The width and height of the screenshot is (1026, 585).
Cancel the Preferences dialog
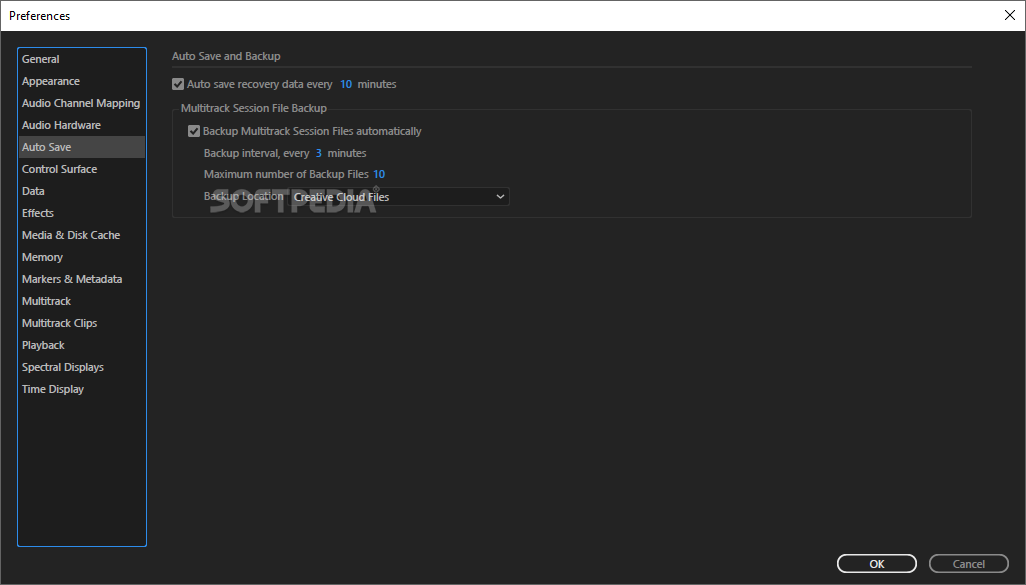pyautogui.click(x=968, y=564)
